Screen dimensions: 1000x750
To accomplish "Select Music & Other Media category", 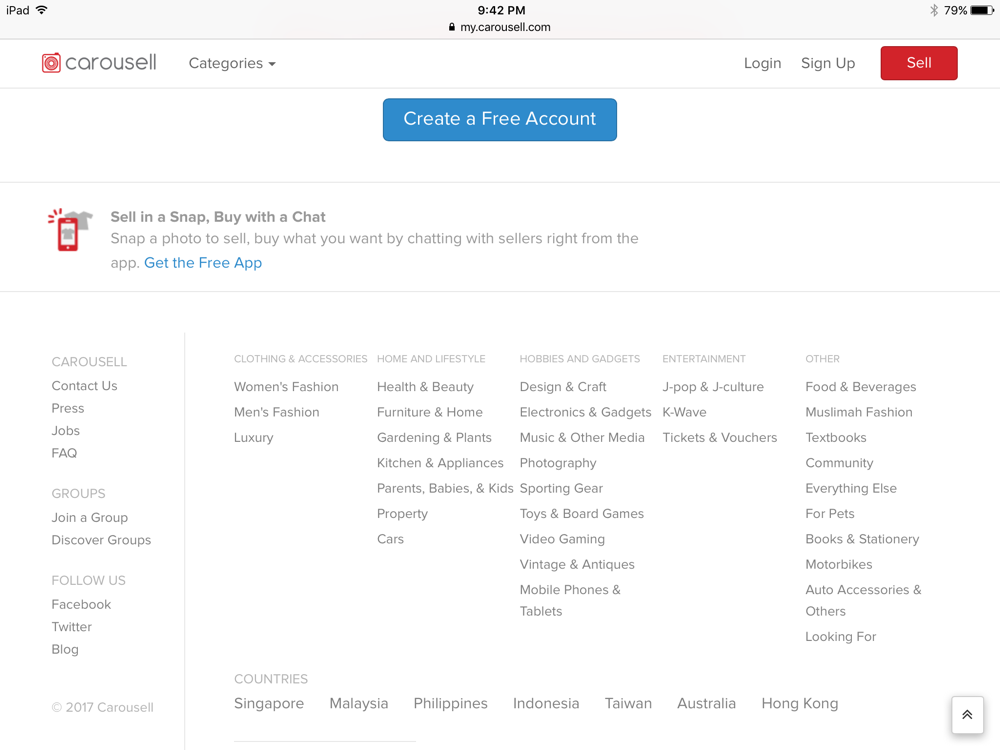I will pos(582,438).
